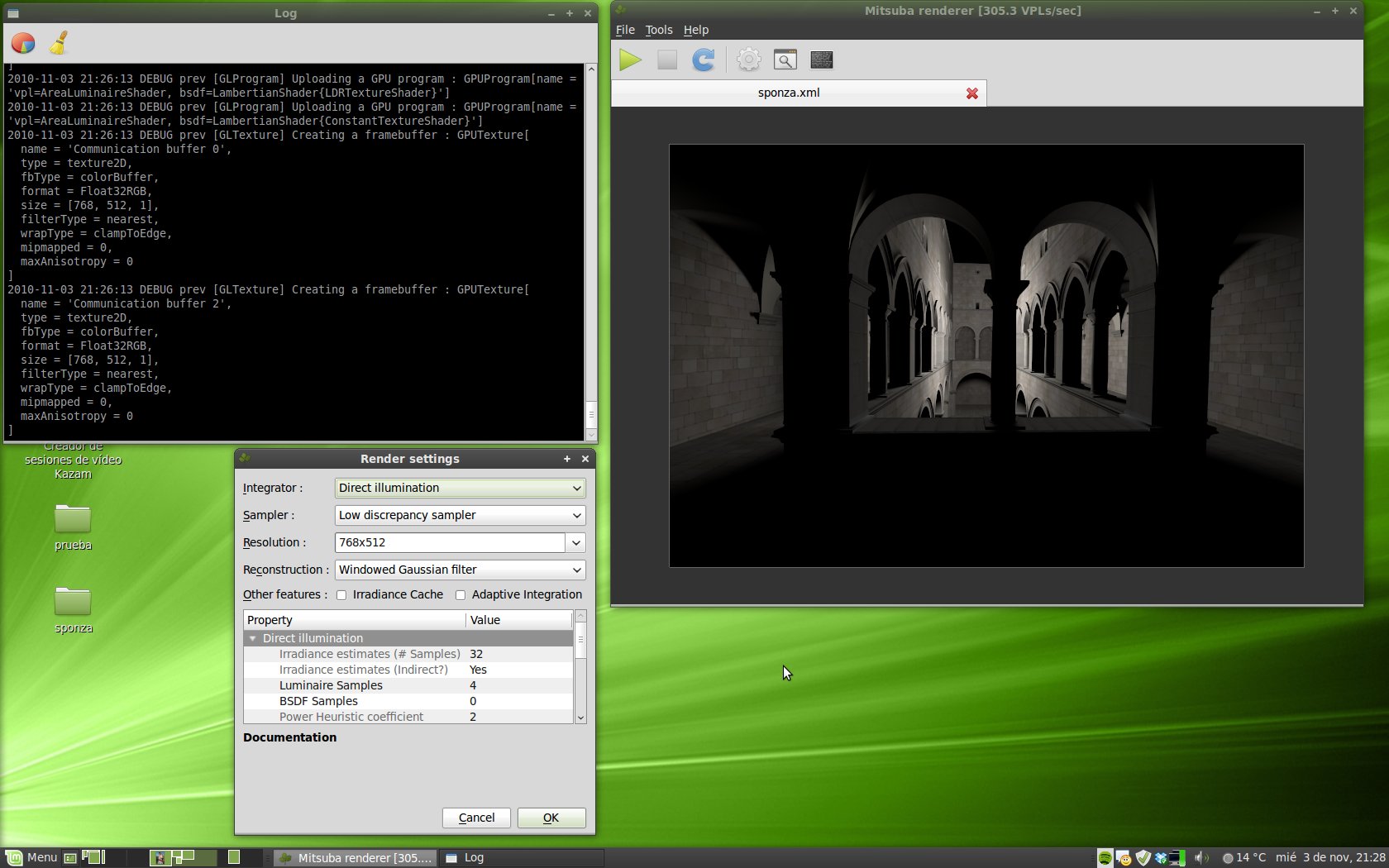Open the Reconstruction filter dropdown

coord(460,570)
